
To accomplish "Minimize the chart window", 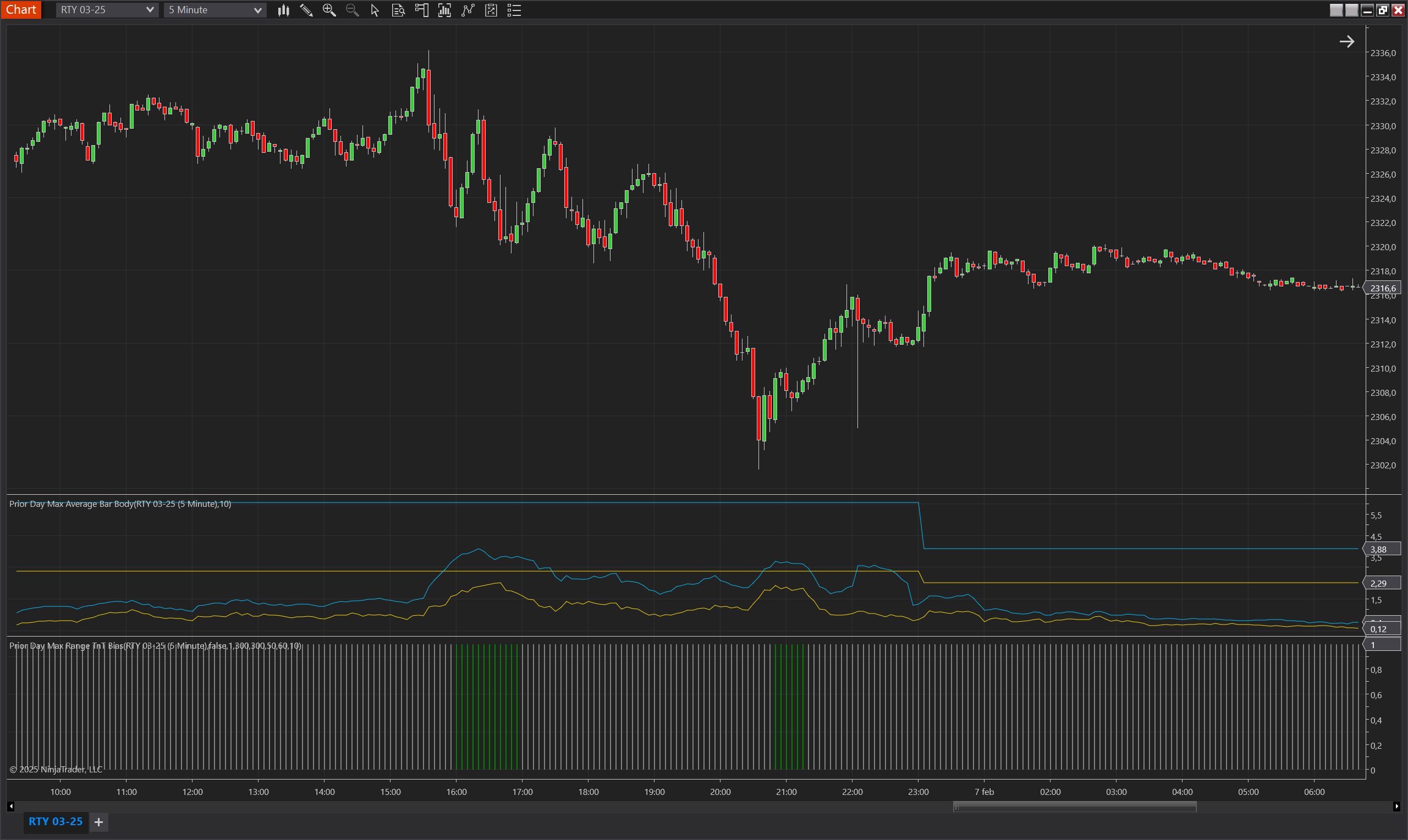I will pyautogui.click(x=1367, y=10).
